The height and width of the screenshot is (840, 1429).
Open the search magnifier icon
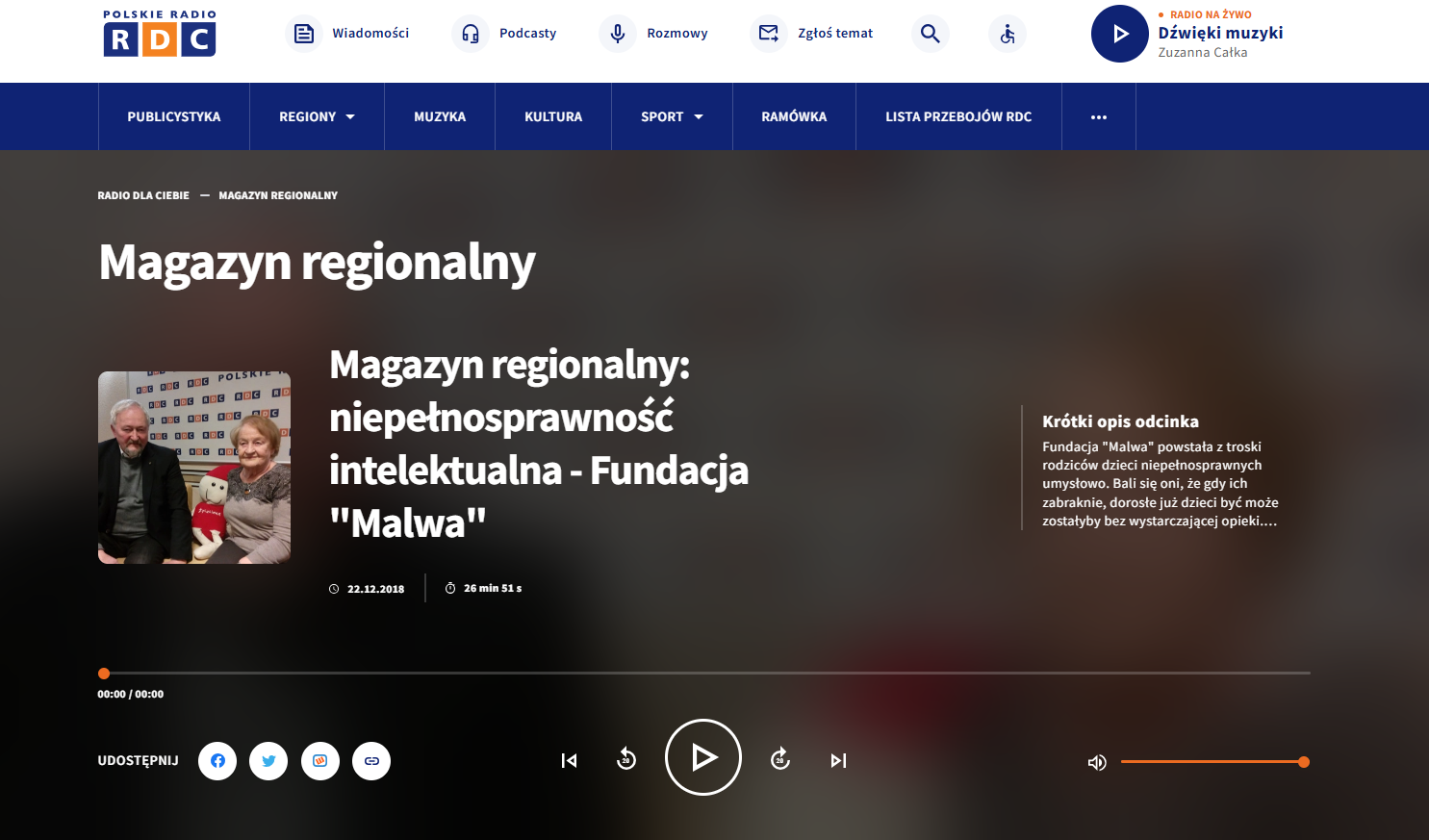930,34
